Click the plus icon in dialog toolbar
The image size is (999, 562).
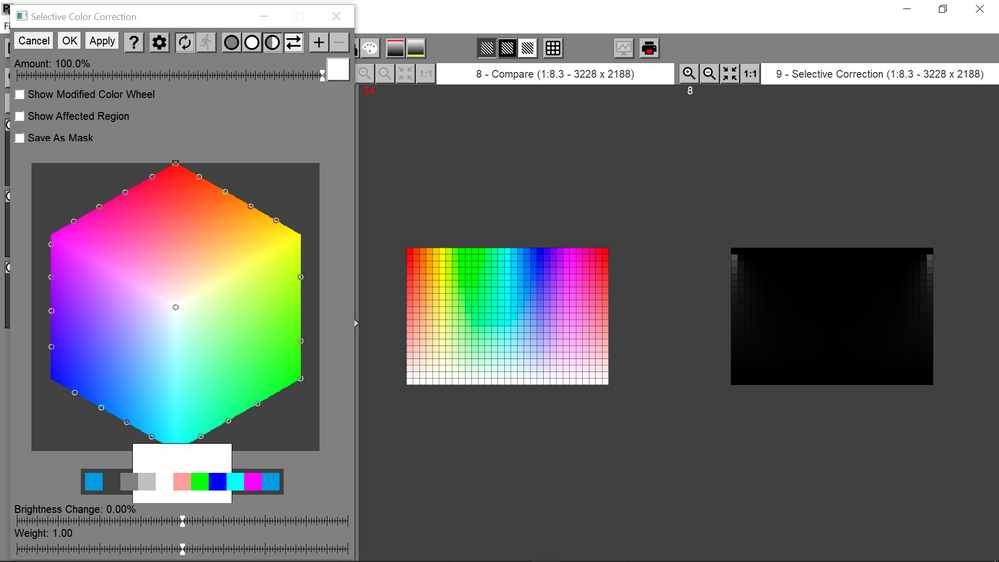pyautogui.click(x=318, y=42)
